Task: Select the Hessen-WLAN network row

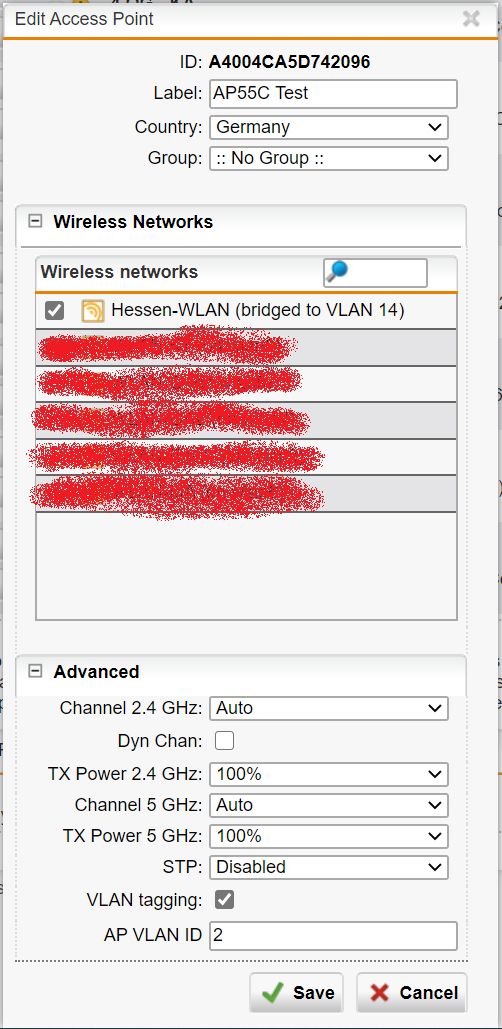Action: [246, 311]
